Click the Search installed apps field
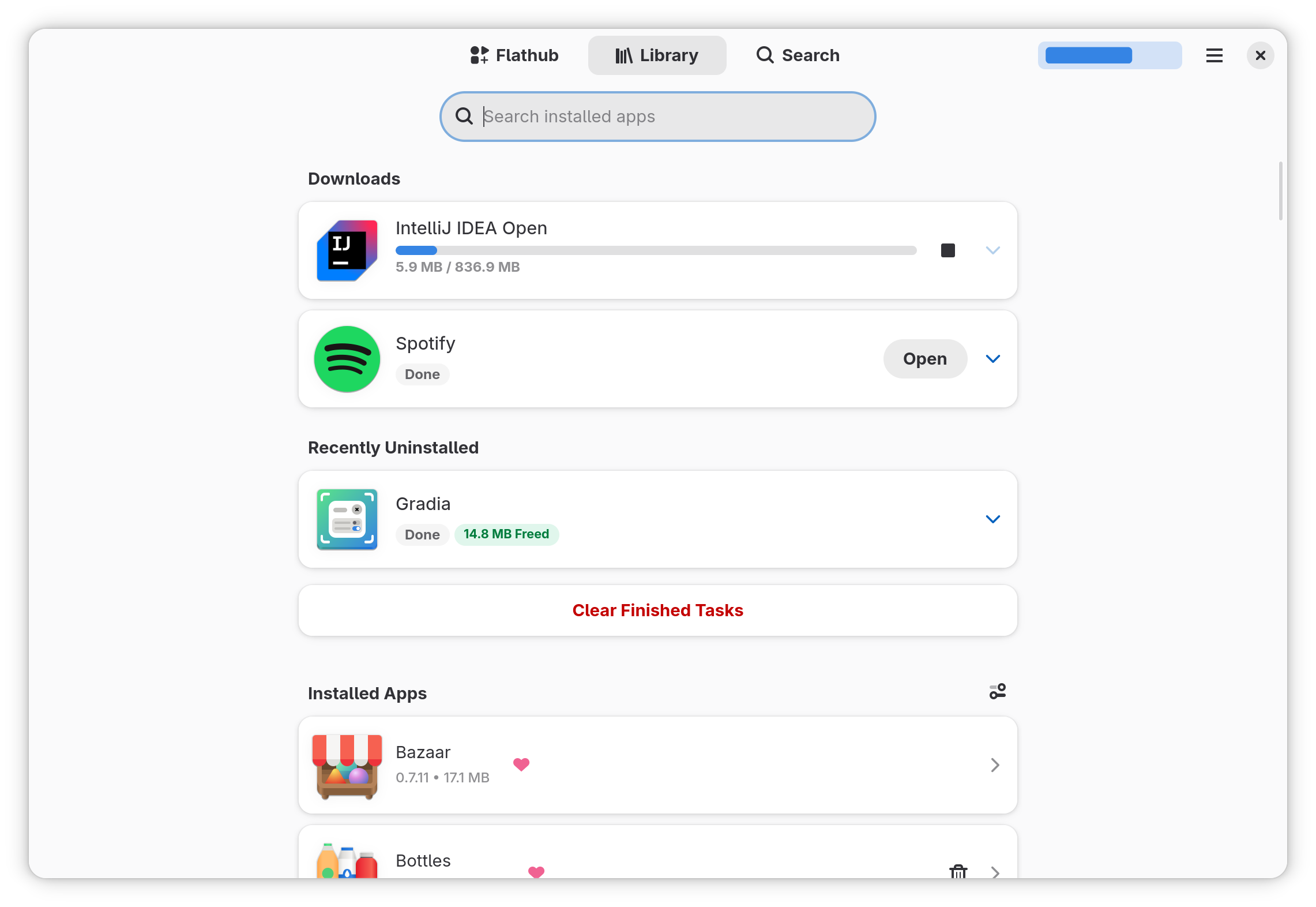Image resolution: width=1316 pixels, height=907 pixels. point(657,116)
